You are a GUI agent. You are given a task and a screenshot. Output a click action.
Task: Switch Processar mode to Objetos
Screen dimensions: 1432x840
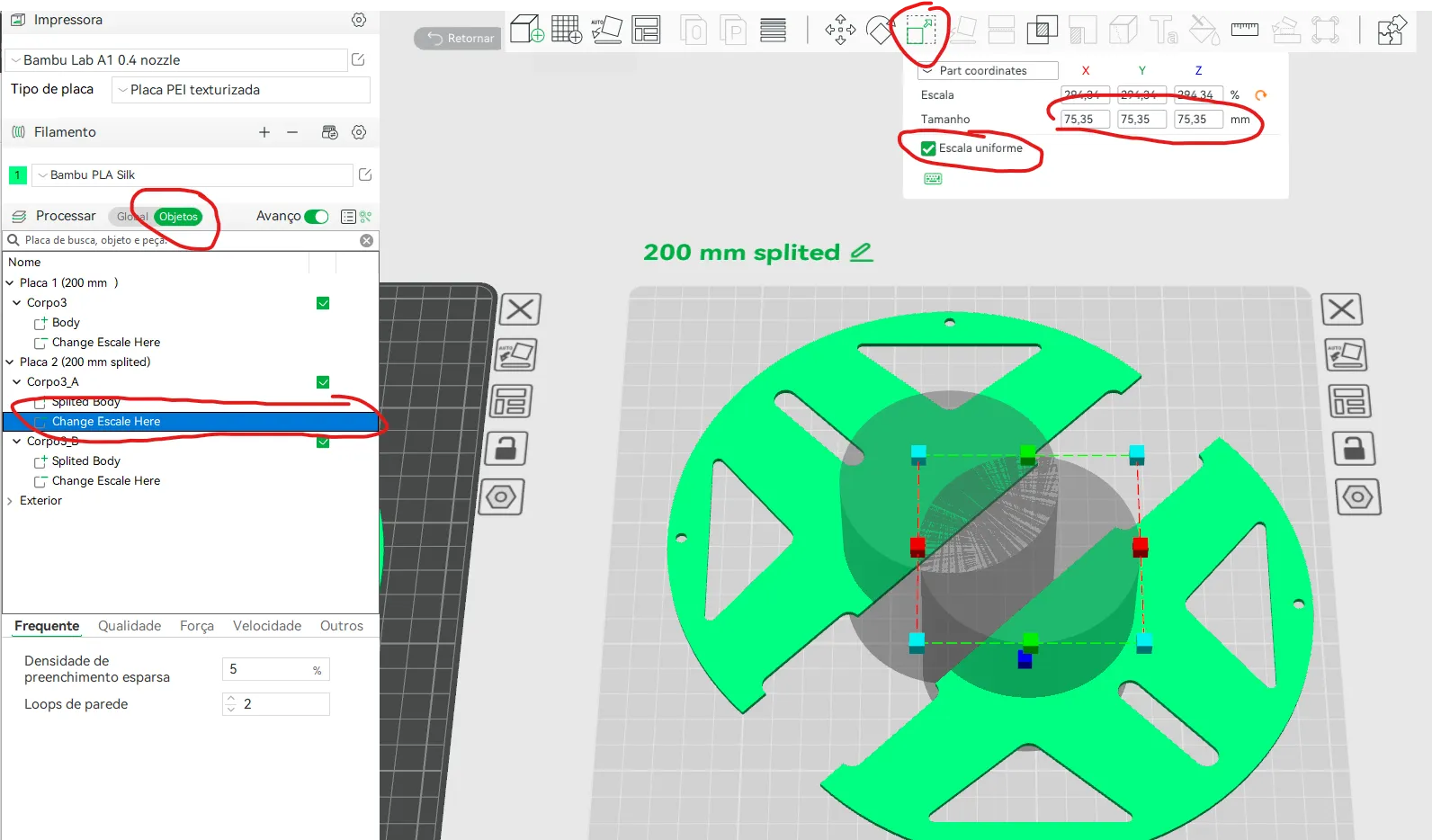point(178,217)
